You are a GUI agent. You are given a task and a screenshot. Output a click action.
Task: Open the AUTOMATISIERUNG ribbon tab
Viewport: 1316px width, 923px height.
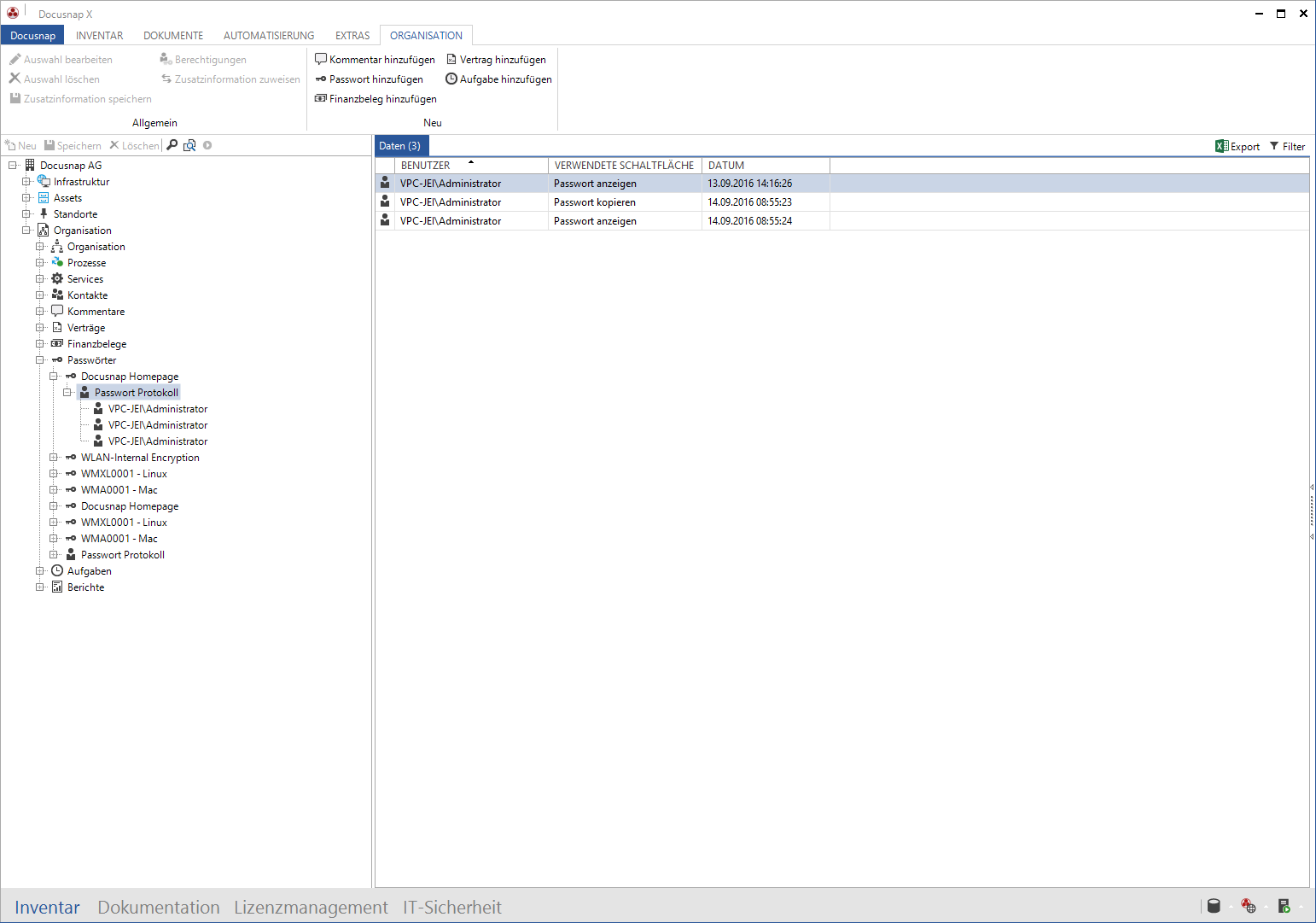[x=269, y=35]
